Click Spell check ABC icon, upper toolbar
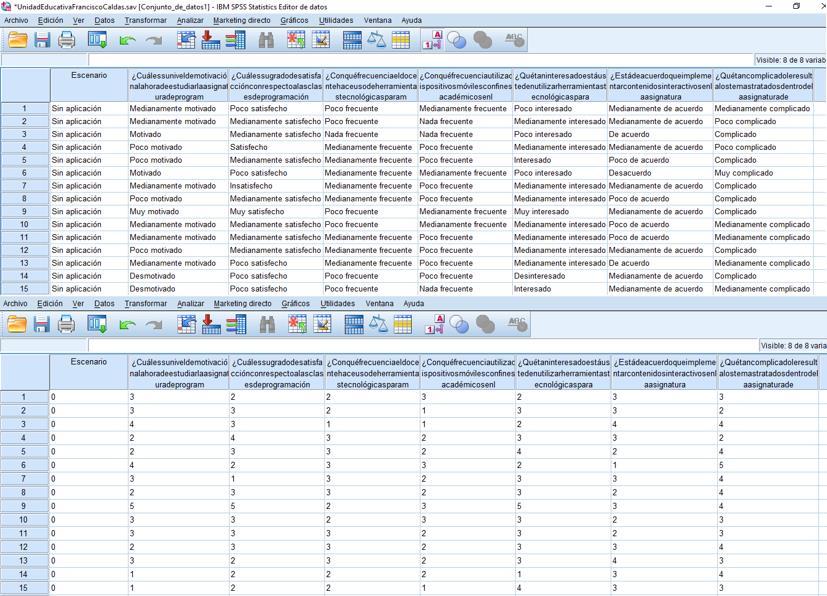 514,40
